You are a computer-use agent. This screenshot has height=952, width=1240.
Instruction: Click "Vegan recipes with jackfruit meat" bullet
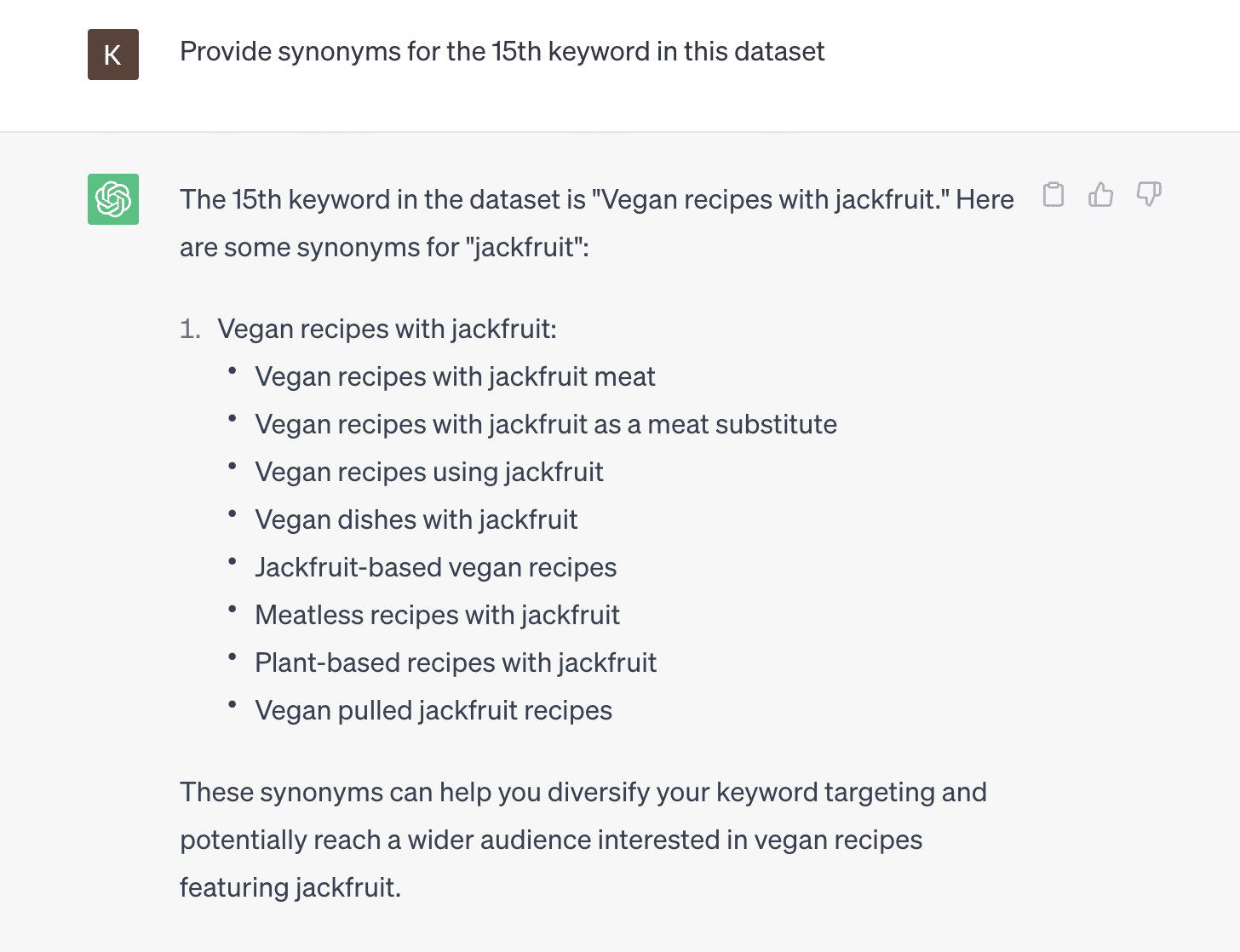[455, 376]
